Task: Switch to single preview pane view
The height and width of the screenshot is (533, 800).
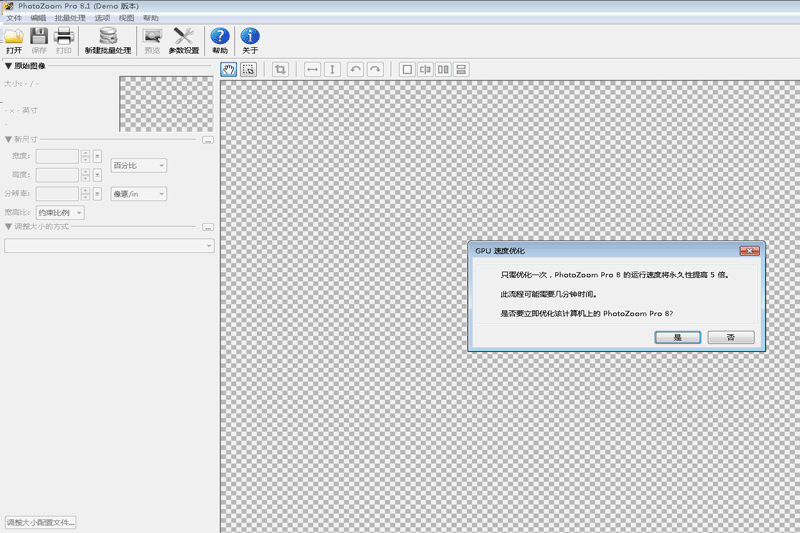Action: coord(407,69)
